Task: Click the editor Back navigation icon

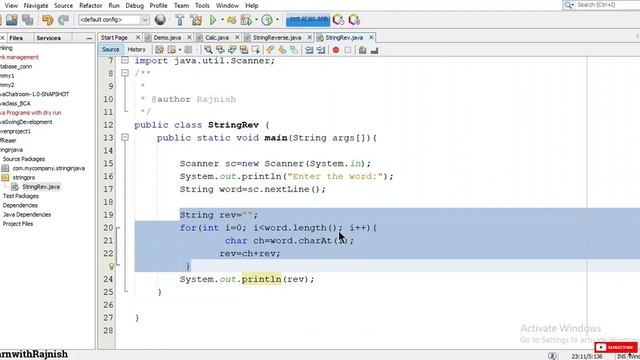Action: click(171, 50)
